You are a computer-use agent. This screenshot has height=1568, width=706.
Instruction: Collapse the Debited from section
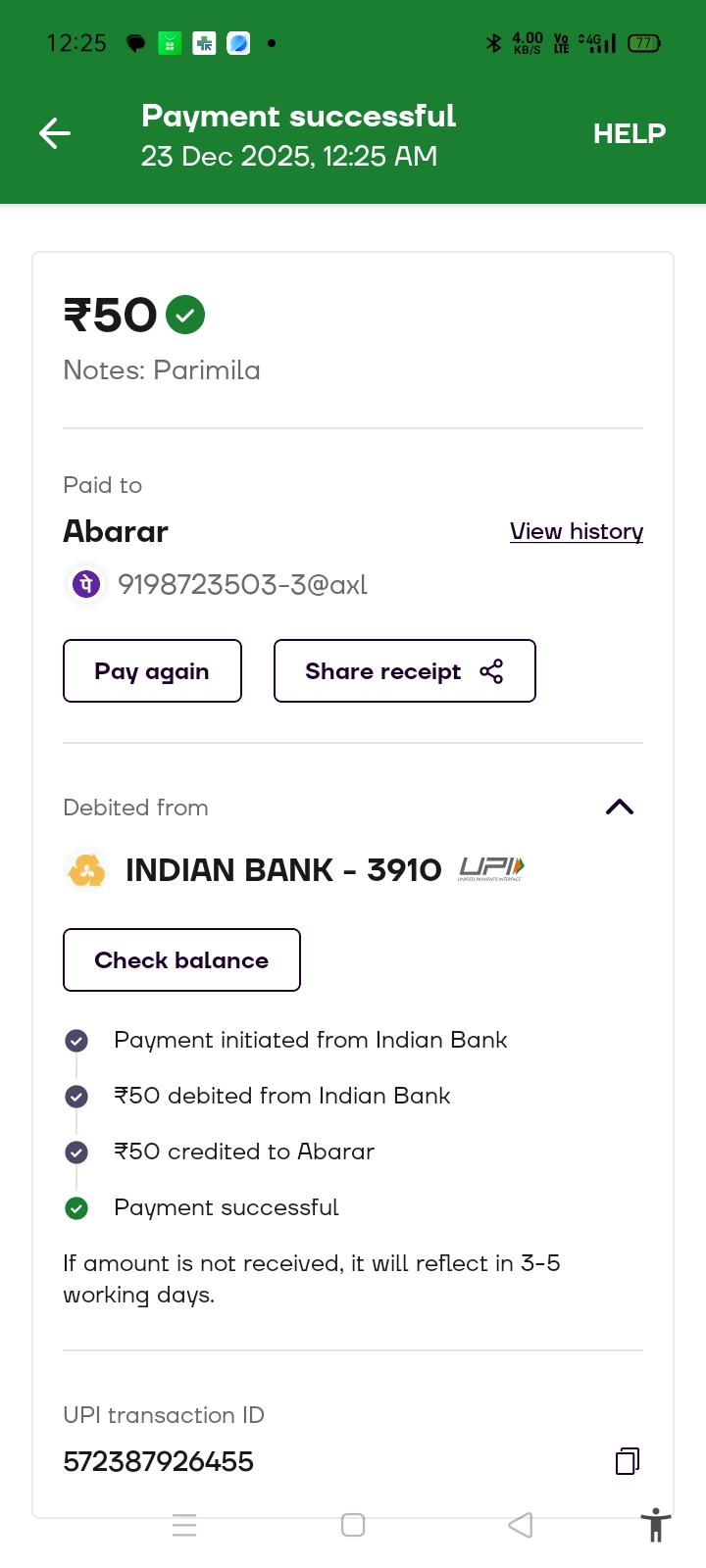coord(620,808)
